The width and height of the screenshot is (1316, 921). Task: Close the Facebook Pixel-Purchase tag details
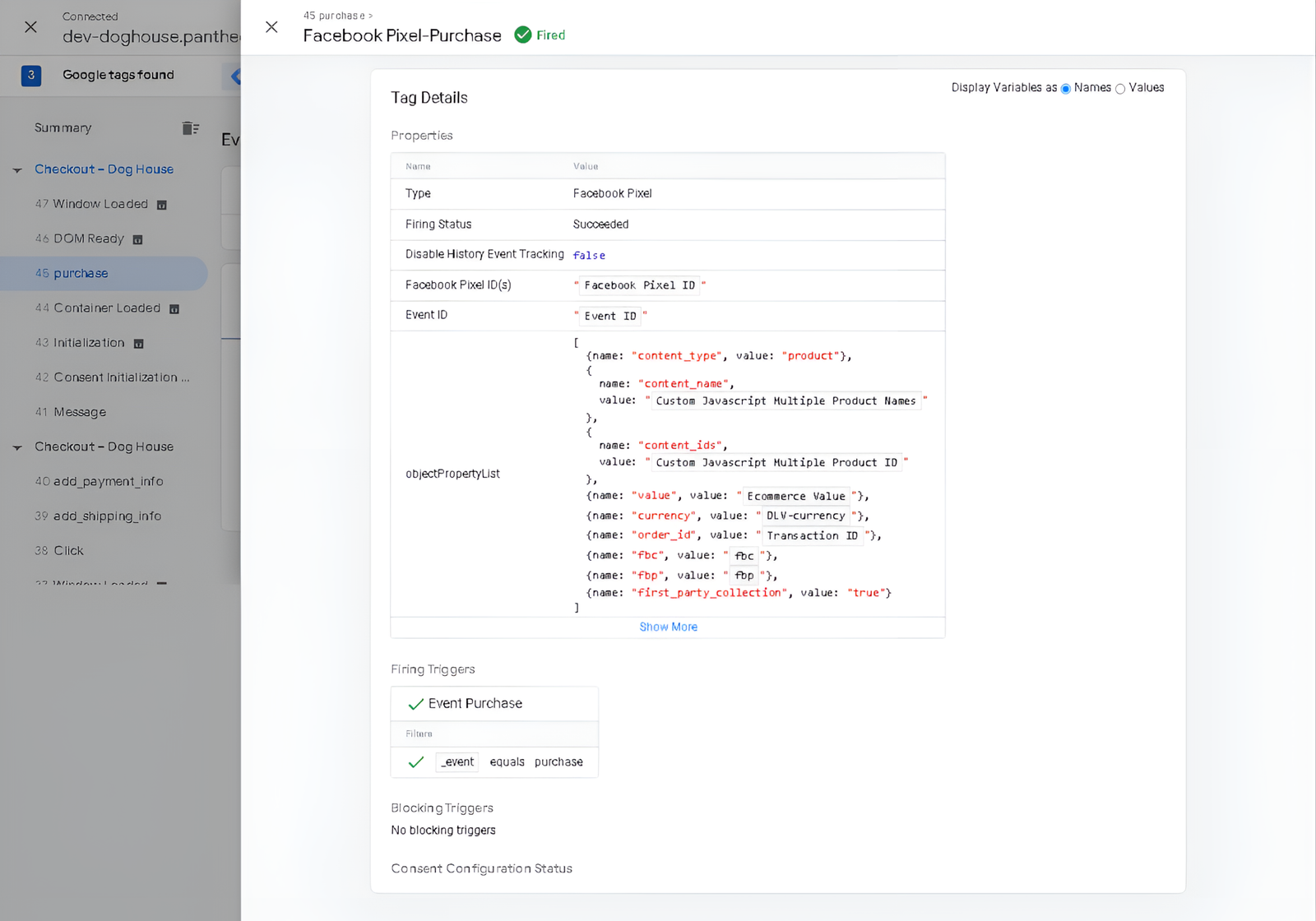coord(271,27)
